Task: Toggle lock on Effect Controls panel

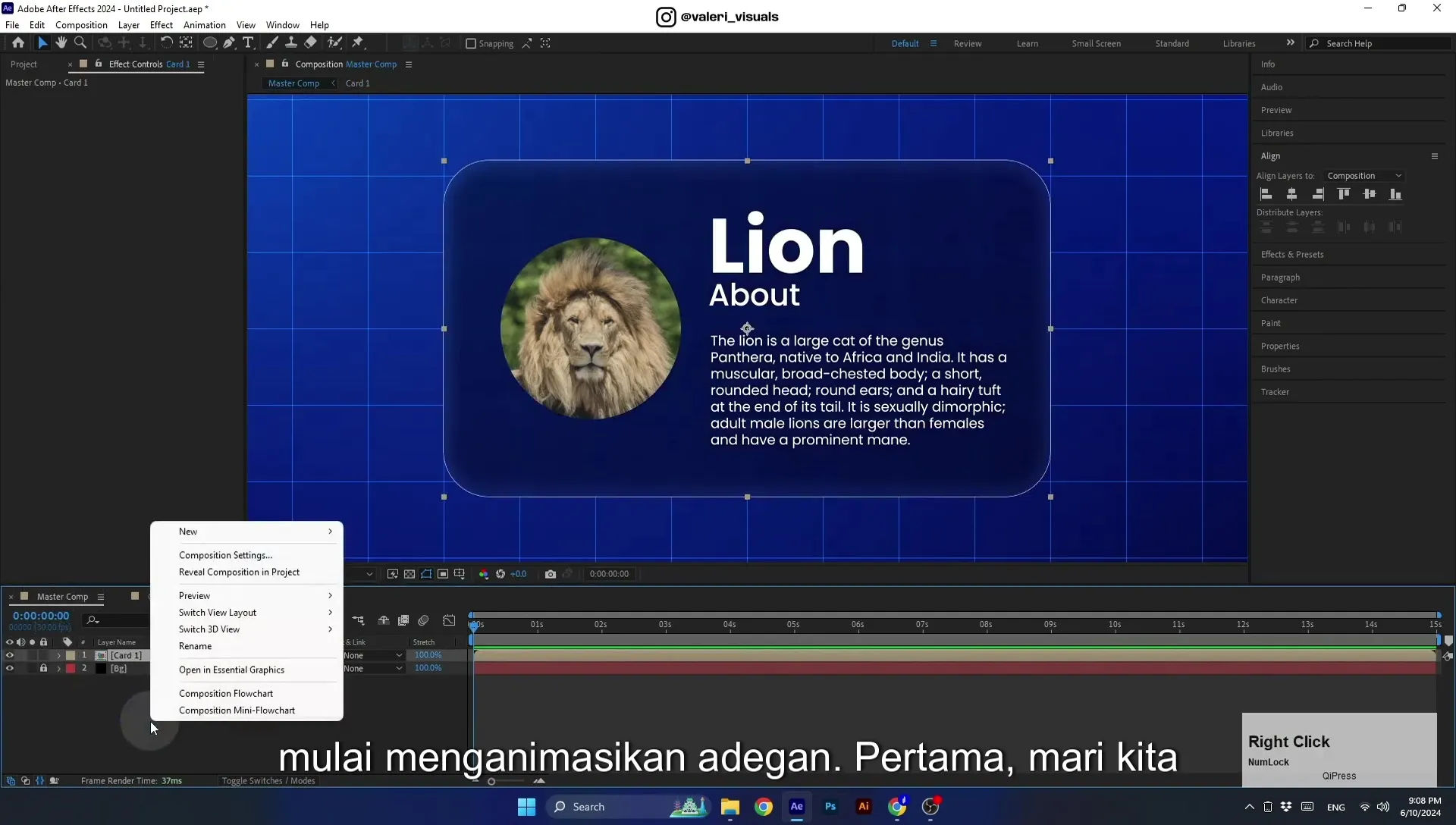Action: pyautogui.click(x=99, y=64)
